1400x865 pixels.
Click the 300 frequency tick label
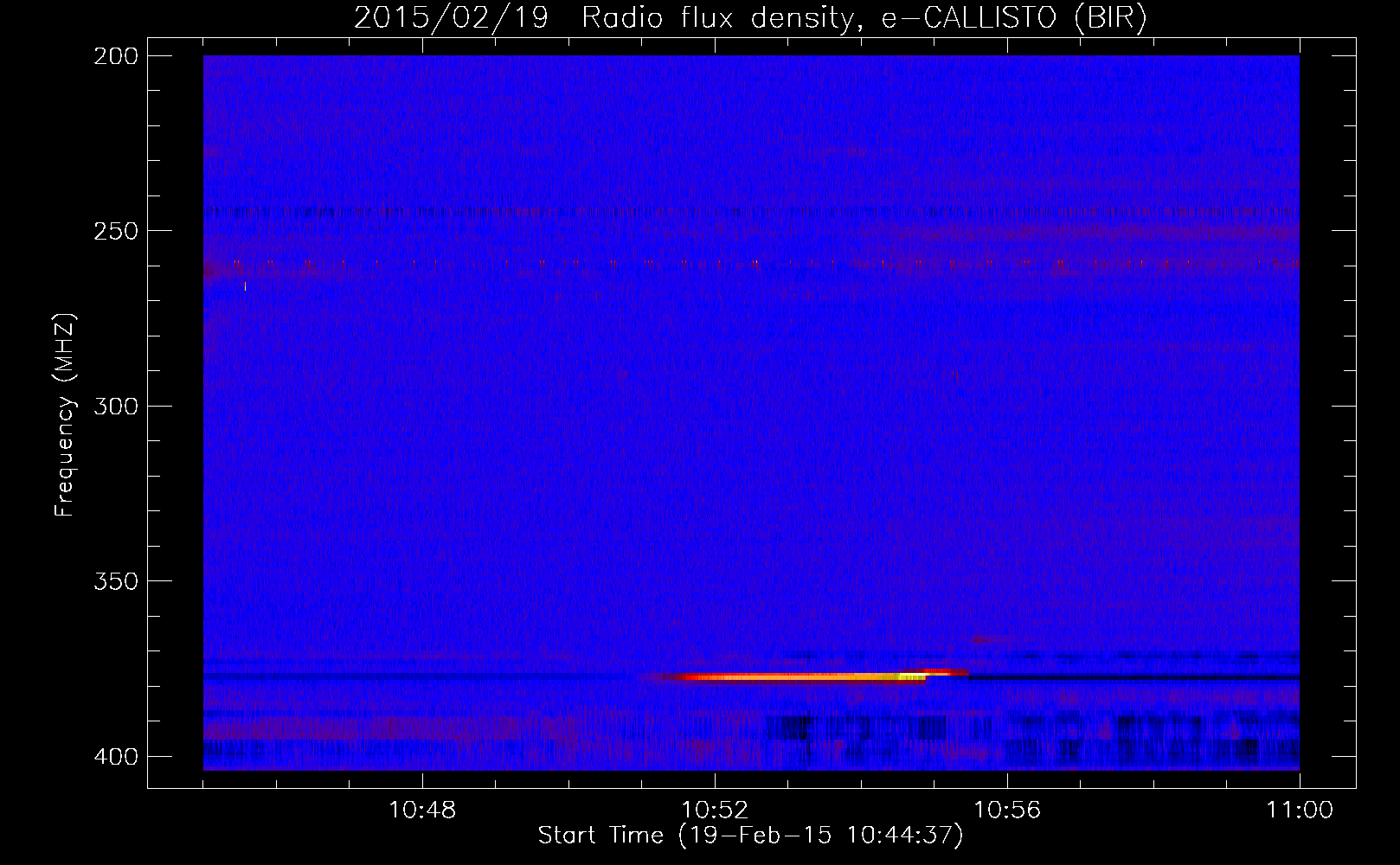point(115,407)
